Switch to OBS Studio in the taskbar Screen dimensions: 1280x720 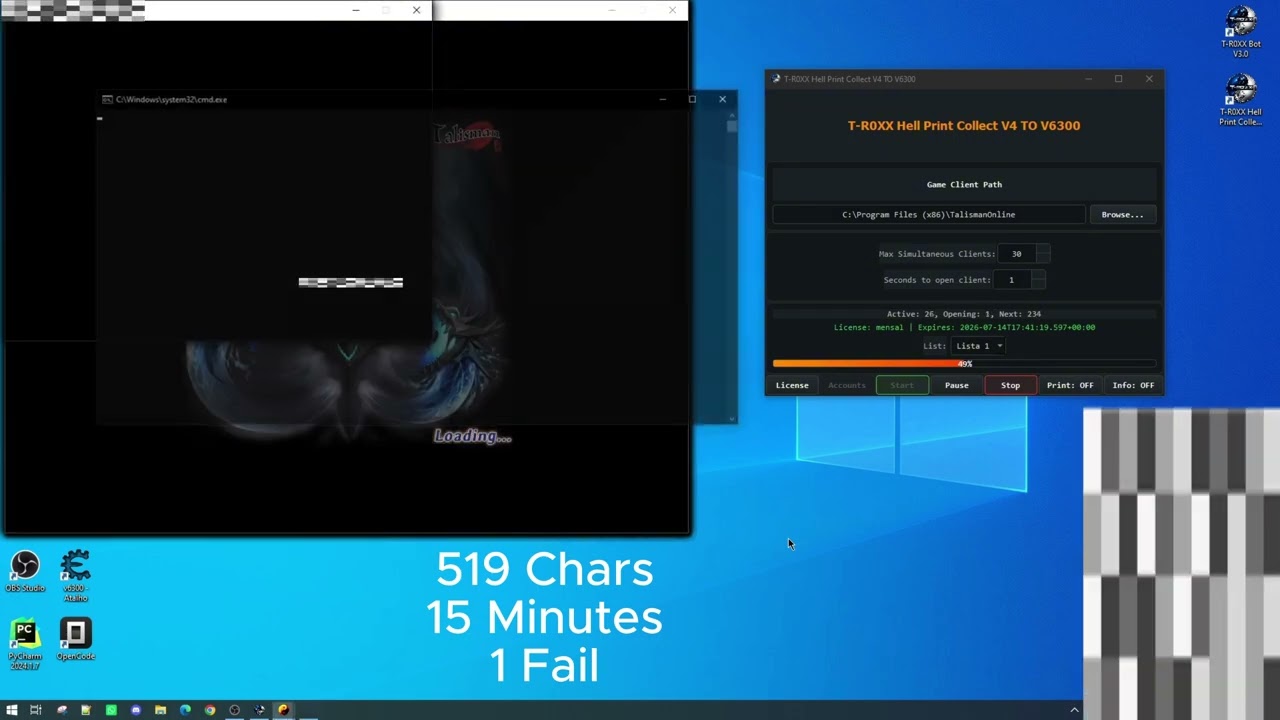[x=234, y=710]
